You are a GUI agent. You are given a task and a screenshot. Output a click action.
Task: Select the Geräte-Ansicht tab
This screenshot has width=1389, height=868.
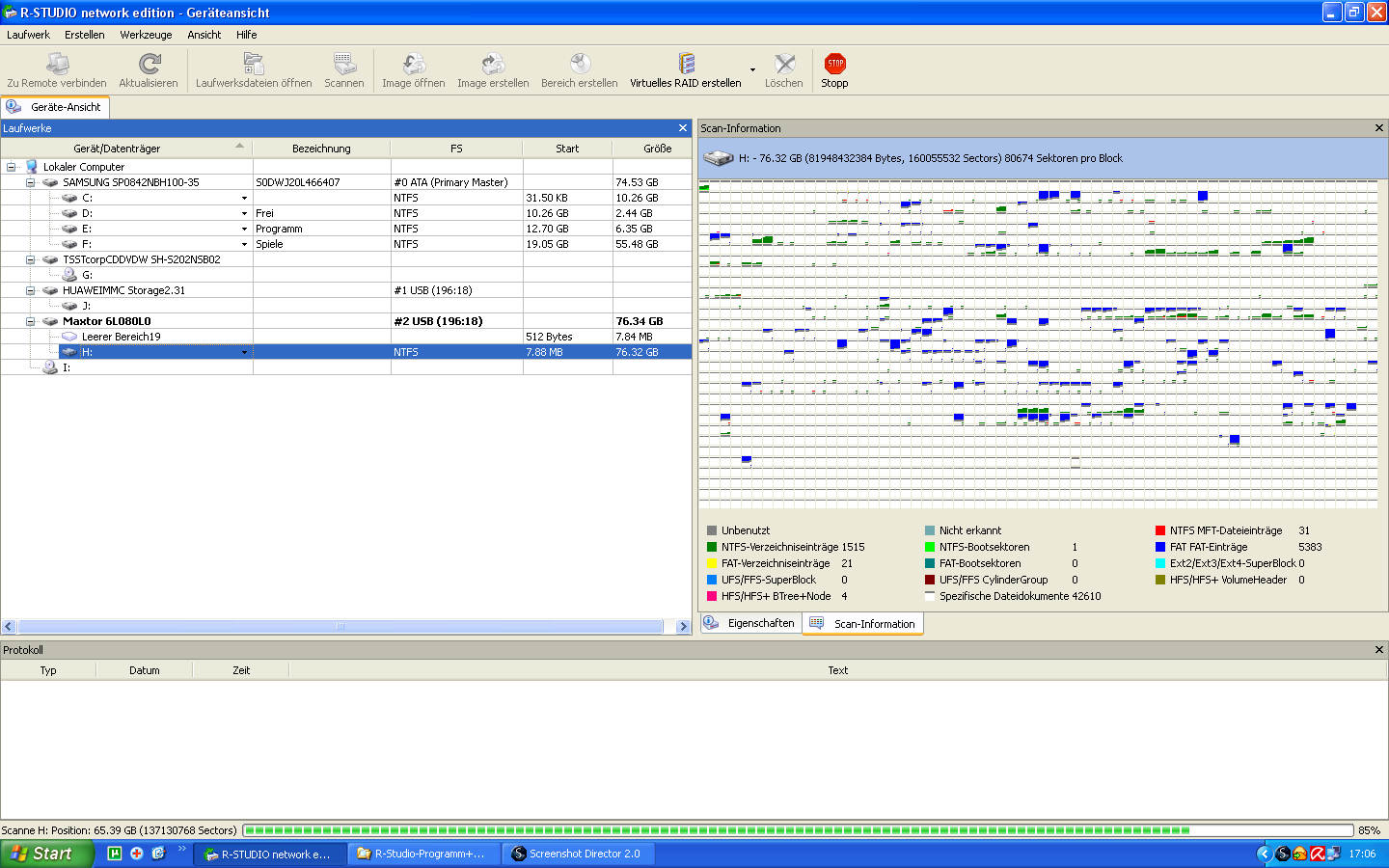pyautogui.click(x=55, y=107)
